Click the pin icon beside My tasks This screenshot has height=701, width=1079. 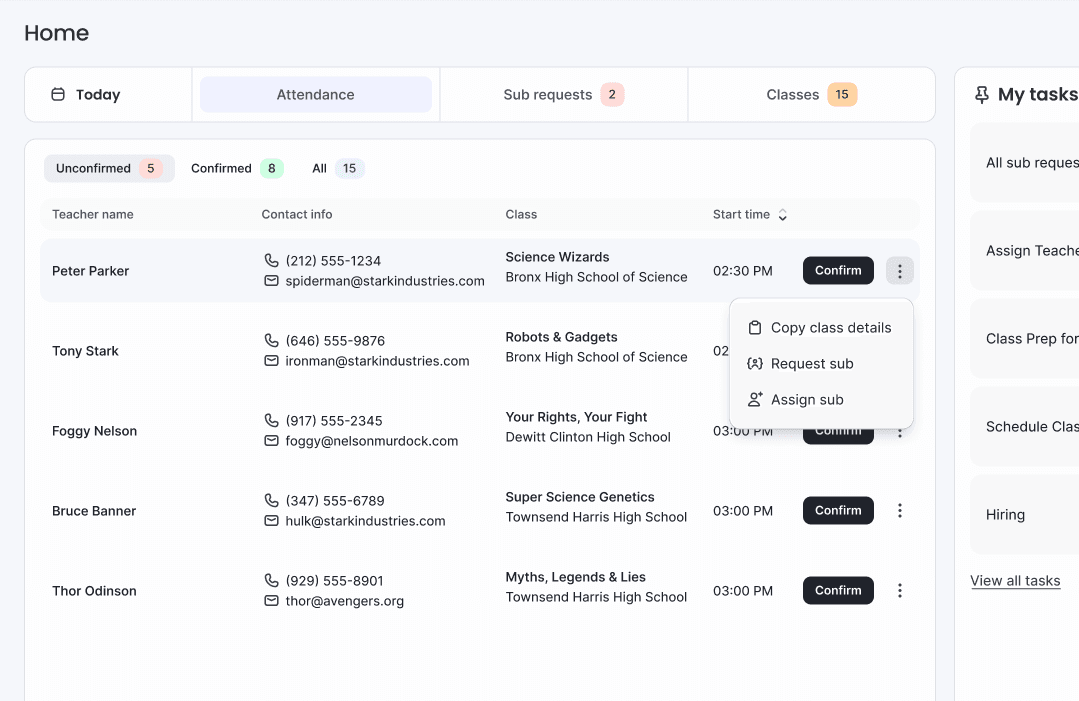tap(982, 95)
